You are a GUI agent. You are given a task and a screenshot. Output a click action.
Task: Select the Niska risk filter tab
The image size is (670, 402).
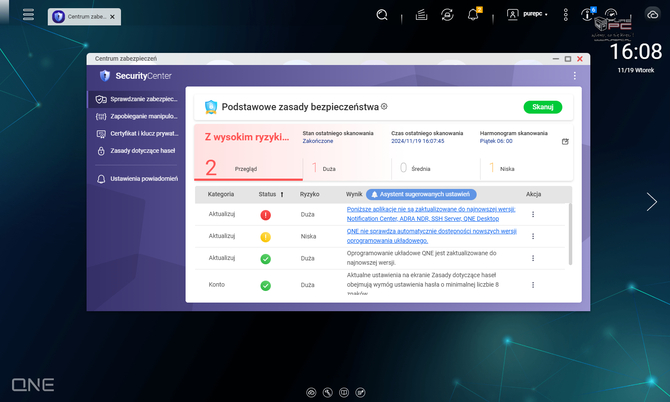click(x=526, y=168)
